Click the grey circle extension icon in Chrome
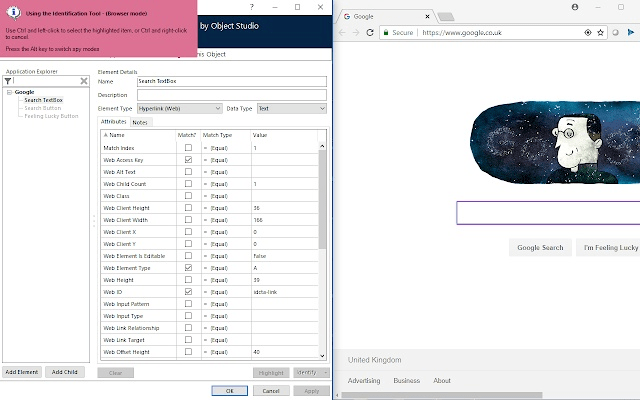The width and height of the screenshot is (640, 400). [615, 33]
